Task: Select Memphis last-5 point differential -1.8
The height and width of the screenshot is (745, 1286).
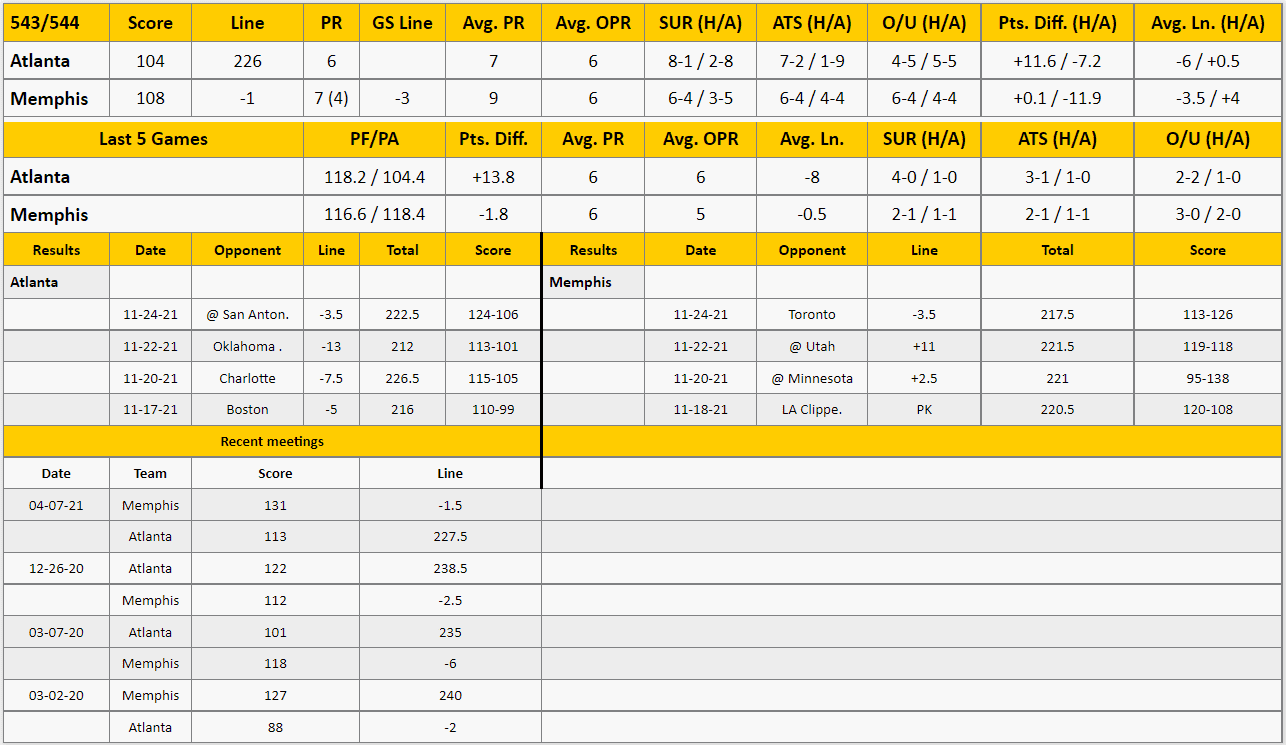Action: point(492,215)
